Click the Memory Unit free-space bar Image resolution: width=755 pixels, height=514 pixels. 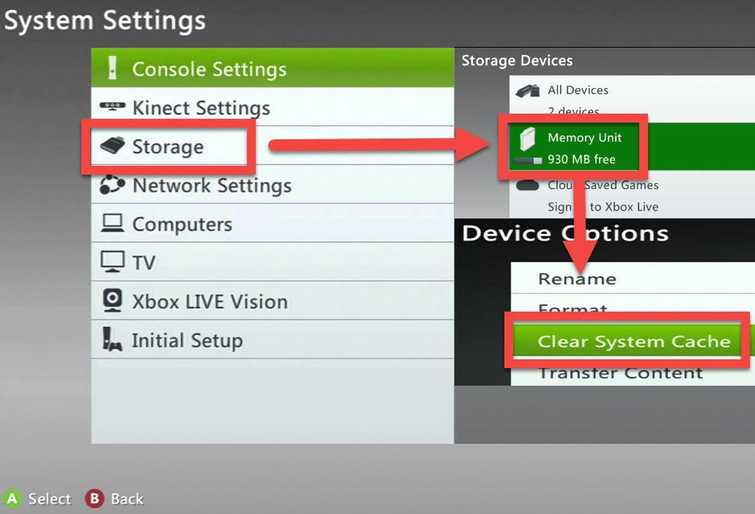(x=528, y=160)
